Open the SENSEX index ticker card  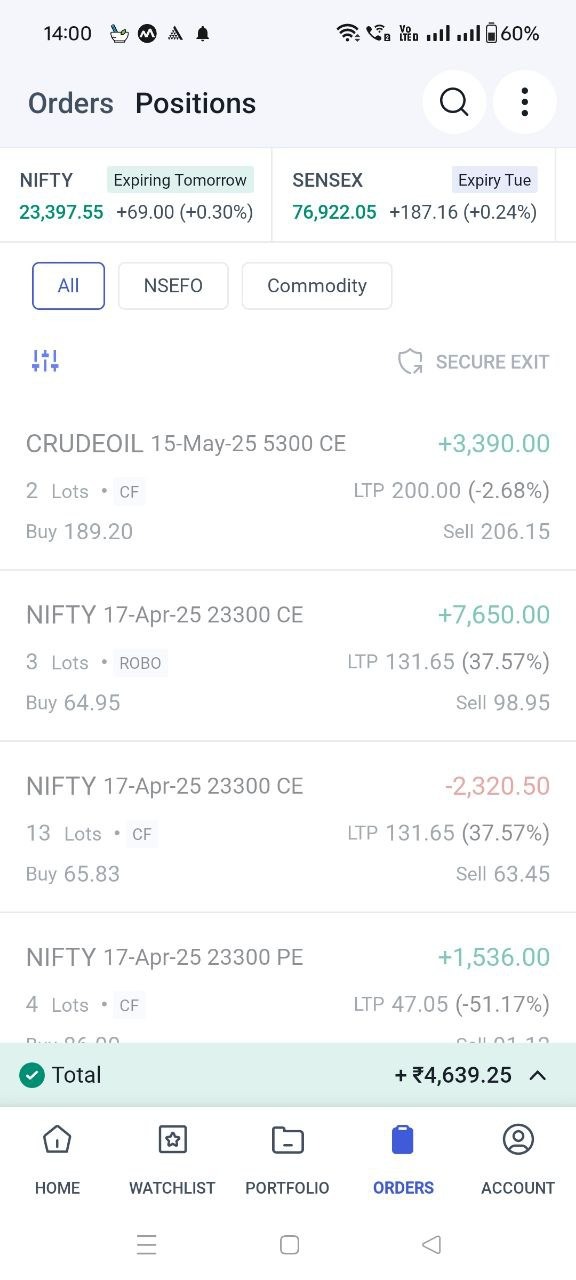(x=414, y=195)
